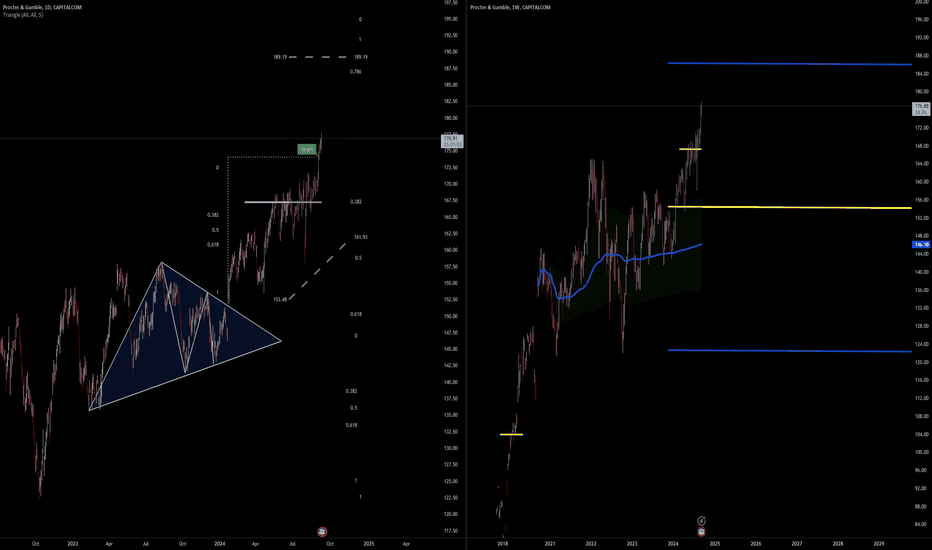The image size is (932, 550).
Task: Select the lower blue horizontal line on the weekly chart
Action: pos(789,351)
